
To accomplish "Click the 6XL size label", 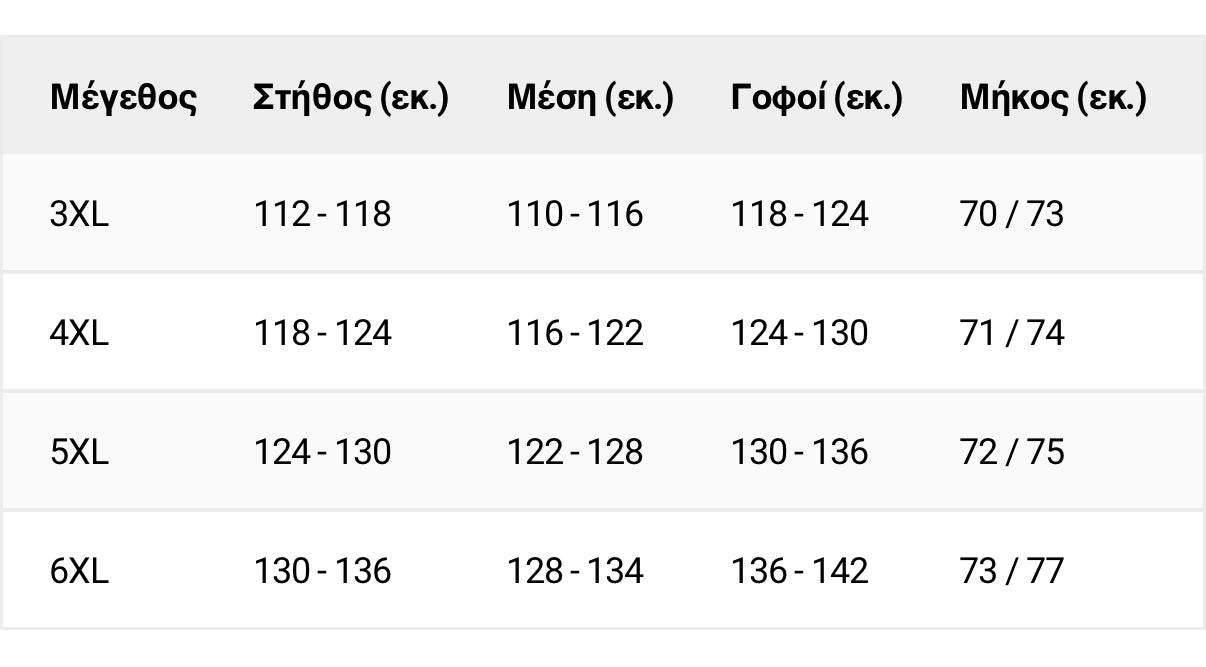I will [x=79, y=571].
